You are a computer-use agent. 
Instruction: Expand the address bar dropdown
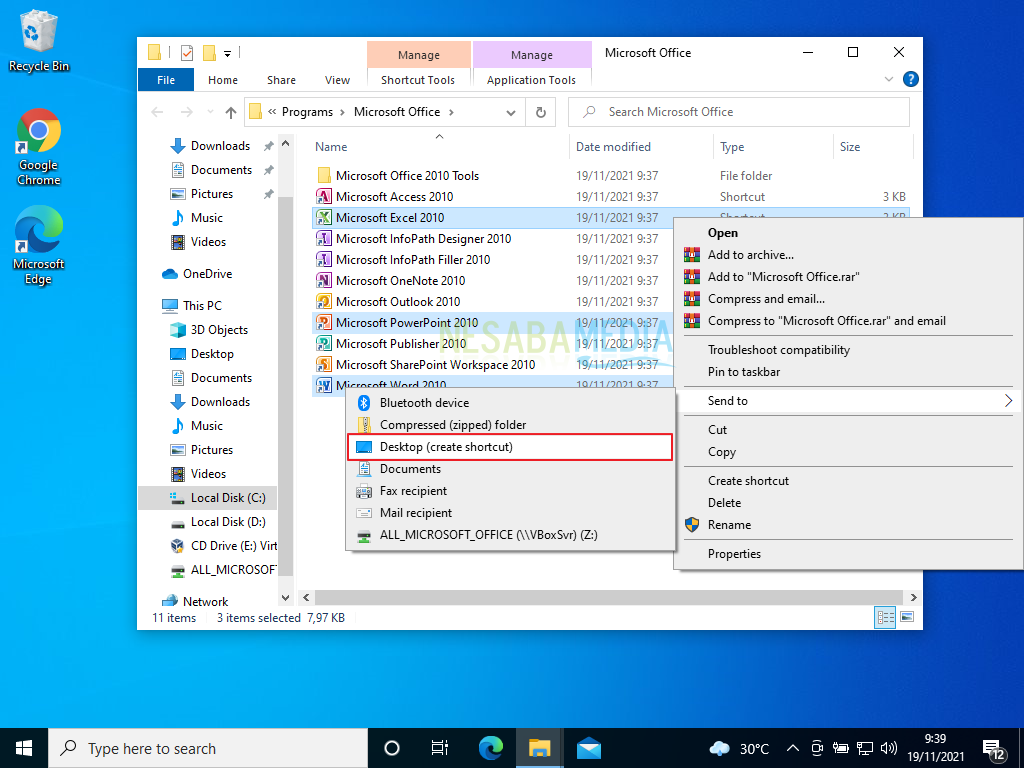click(510, 112)
